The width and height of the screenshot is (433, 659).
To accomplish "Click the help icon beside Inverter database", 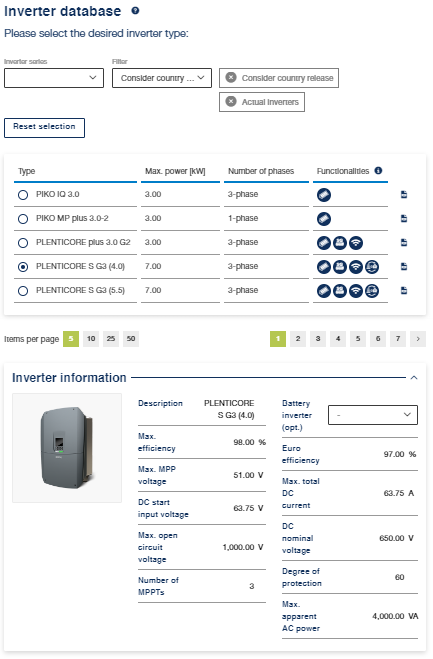I will pos(135,11).
